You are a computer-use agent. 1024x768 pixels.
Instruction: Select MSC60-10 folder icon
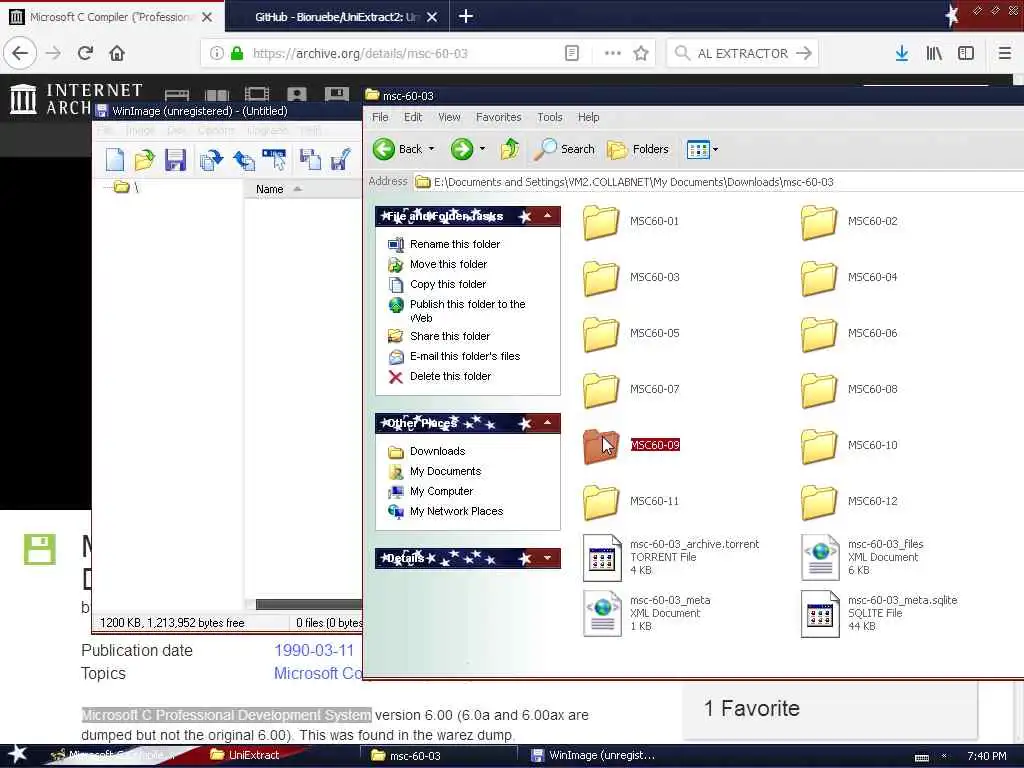click(819, 446)
